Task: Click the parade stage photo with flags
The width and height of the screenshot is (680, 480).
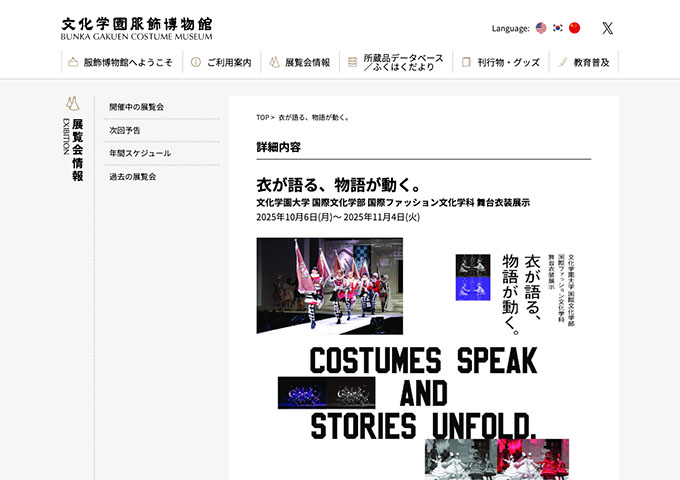Action: point(329,285)
